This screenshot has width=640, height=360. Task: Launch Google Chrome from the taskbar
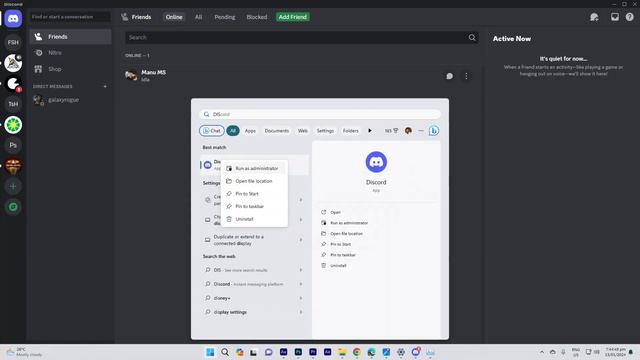click(357, 352)
